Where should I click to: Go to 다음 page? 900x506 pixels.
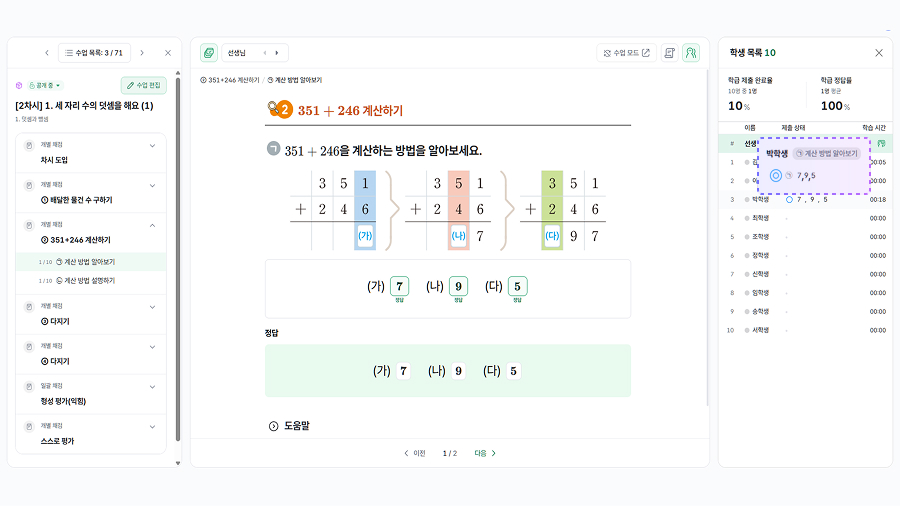(x=485, y=453)
